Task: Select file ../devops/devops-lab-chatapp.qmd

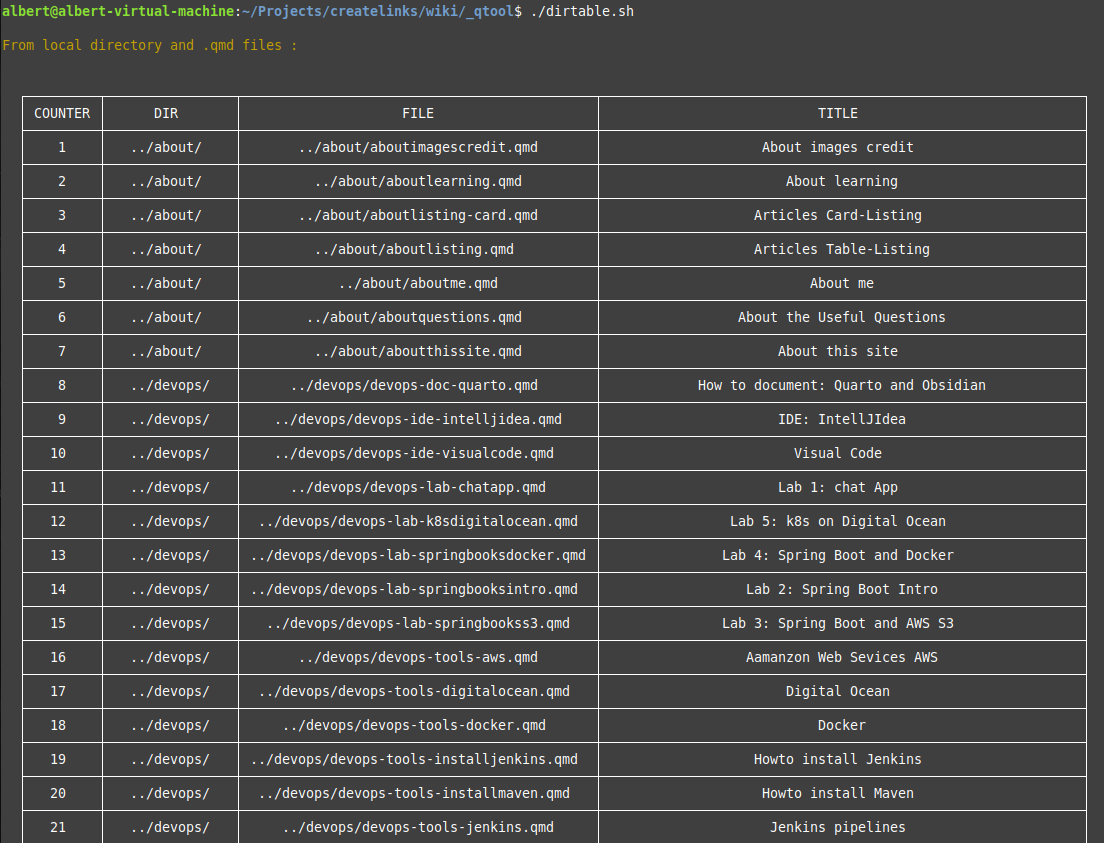Action: [418, 487]
